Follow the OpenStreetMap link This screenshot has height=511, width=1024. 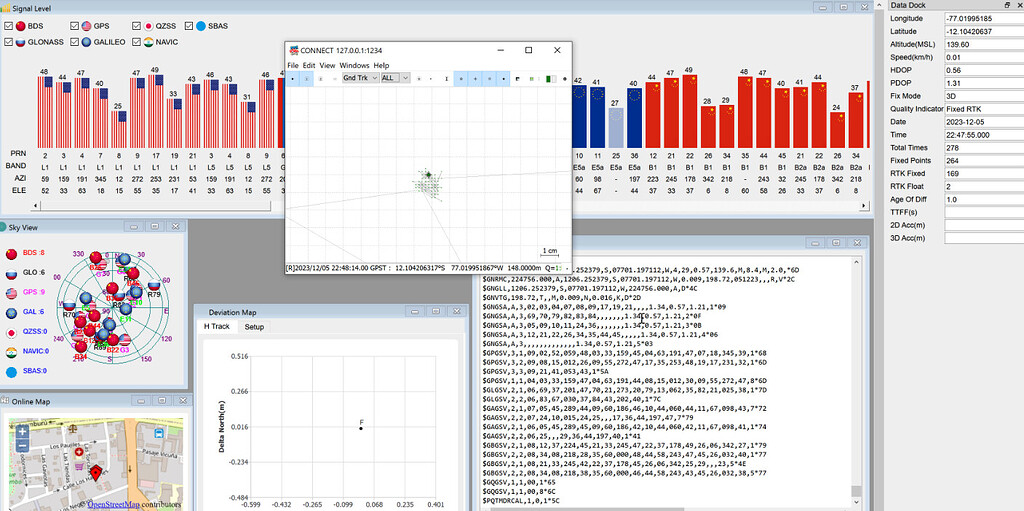point(113,504)
